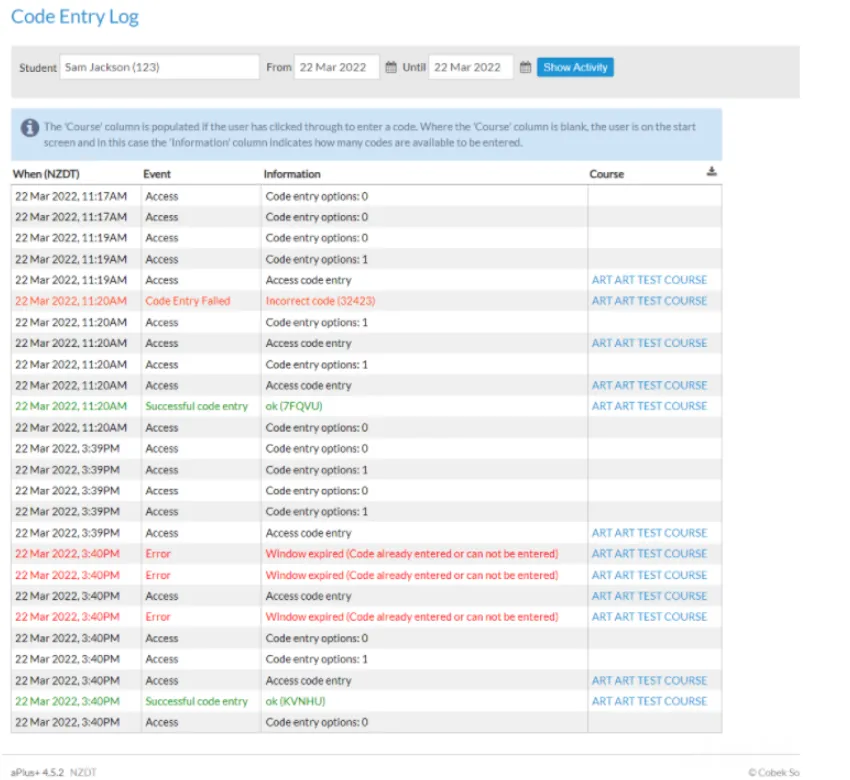Click the Information column header
Screen dimensions: 850x780
[292, 174]
